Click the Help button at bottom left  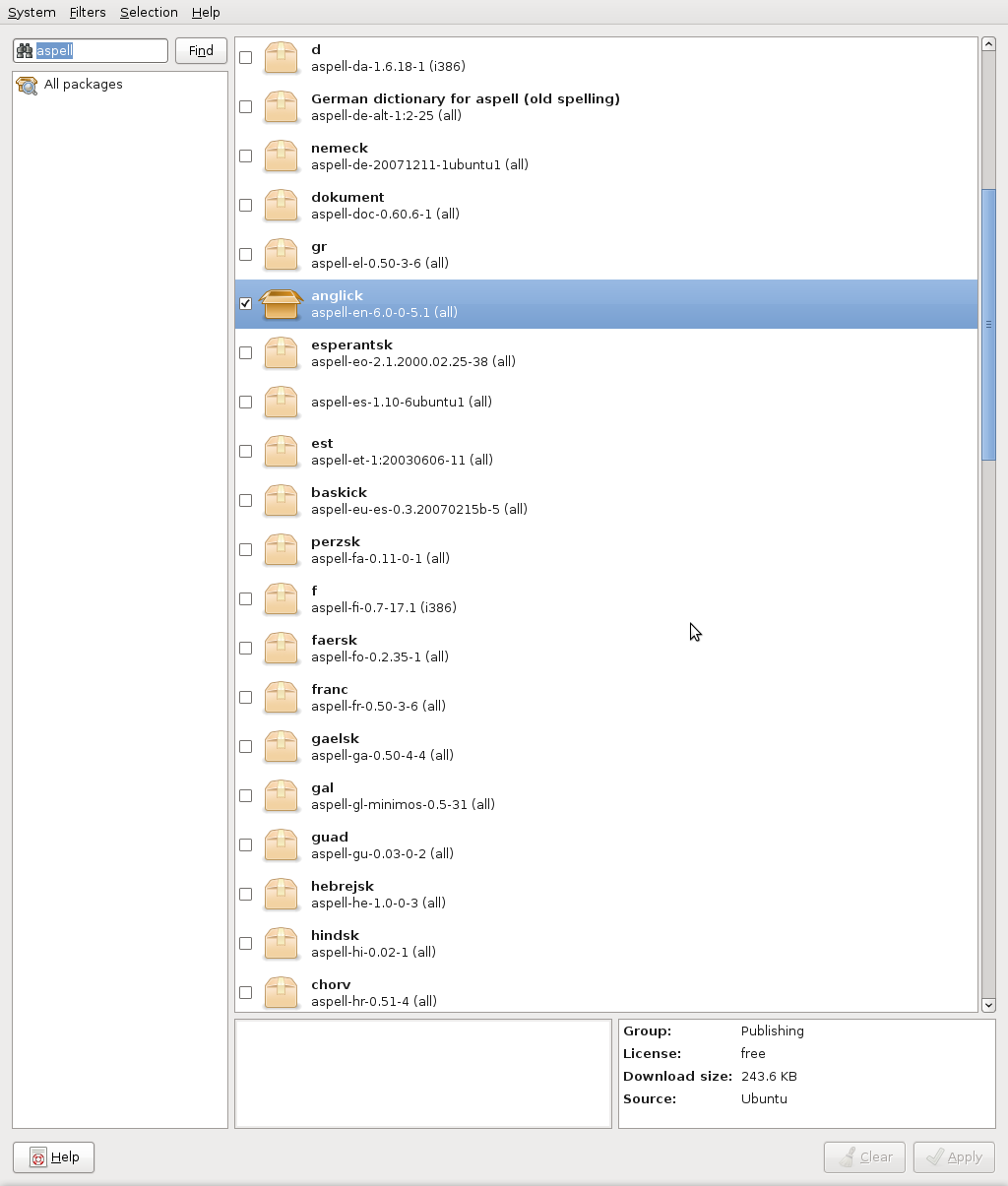(x=54, y=1157)
